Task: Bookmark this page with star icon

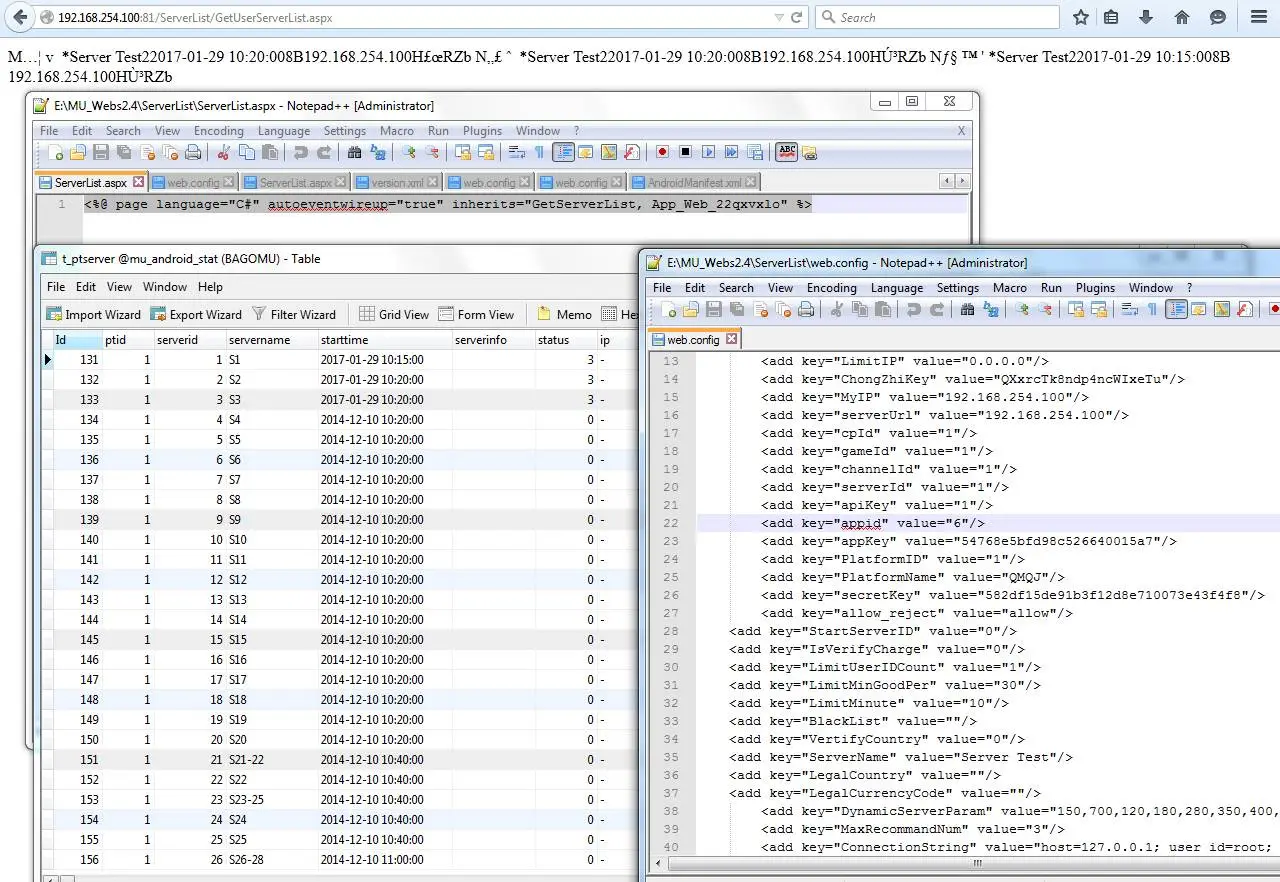Action: 1081,17
